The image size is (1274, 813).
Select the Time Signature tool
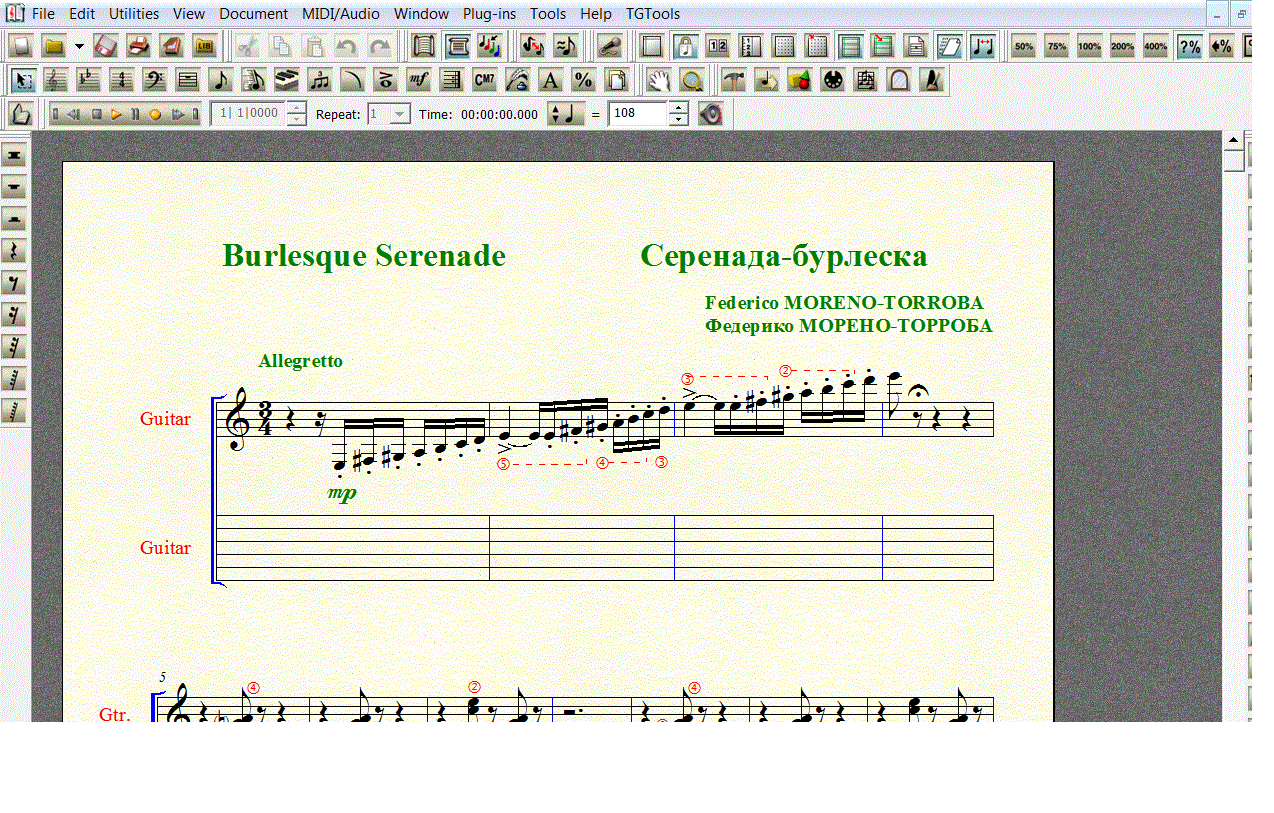122,81
